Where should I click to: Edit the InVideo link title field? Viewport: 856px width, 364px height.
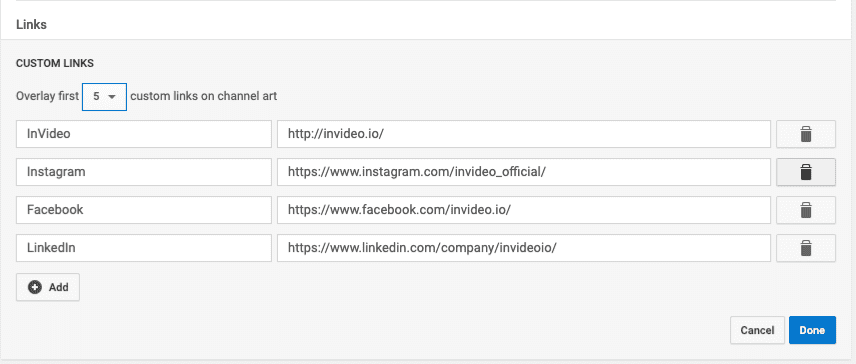pyautogui.click(x=144, y=134)
